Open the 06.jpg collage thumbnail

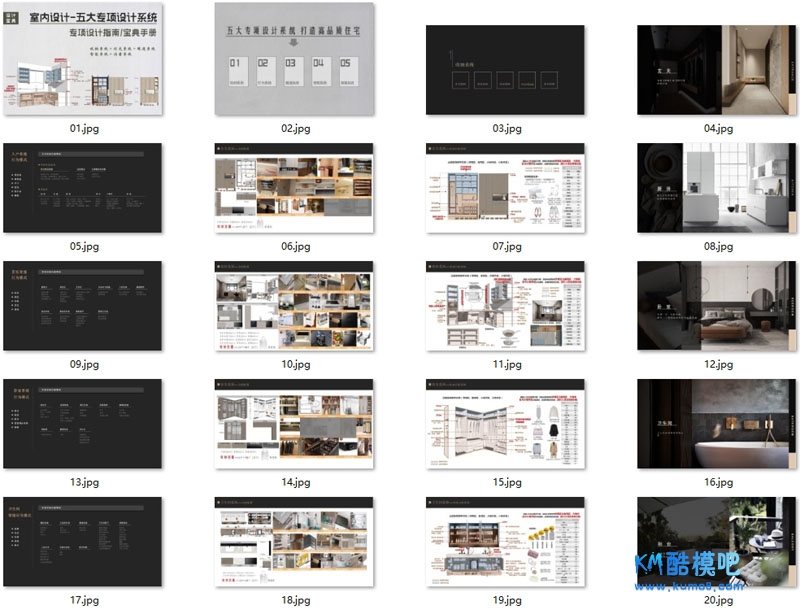[295, 189]
